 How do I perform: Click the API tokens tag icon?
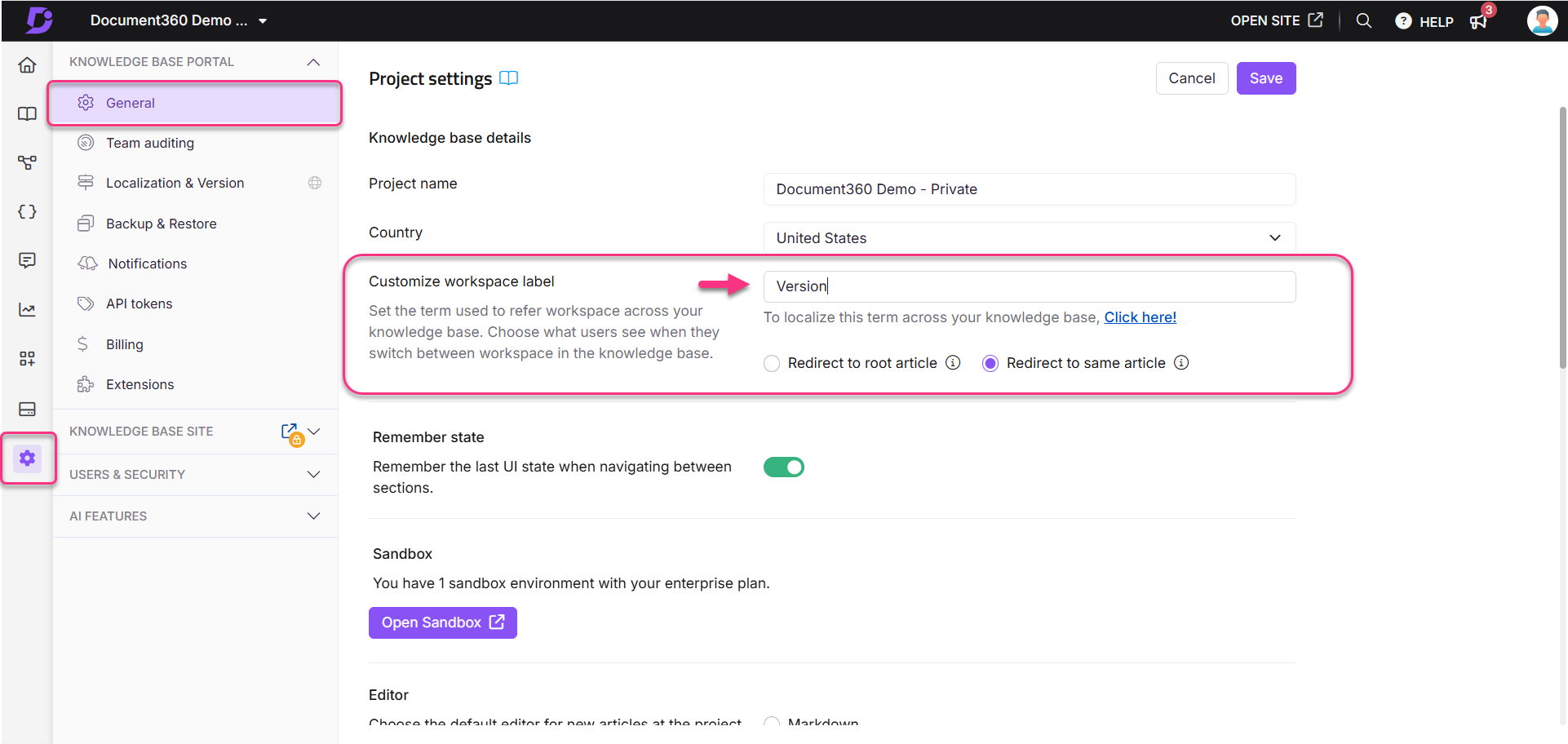coord(86,303)
